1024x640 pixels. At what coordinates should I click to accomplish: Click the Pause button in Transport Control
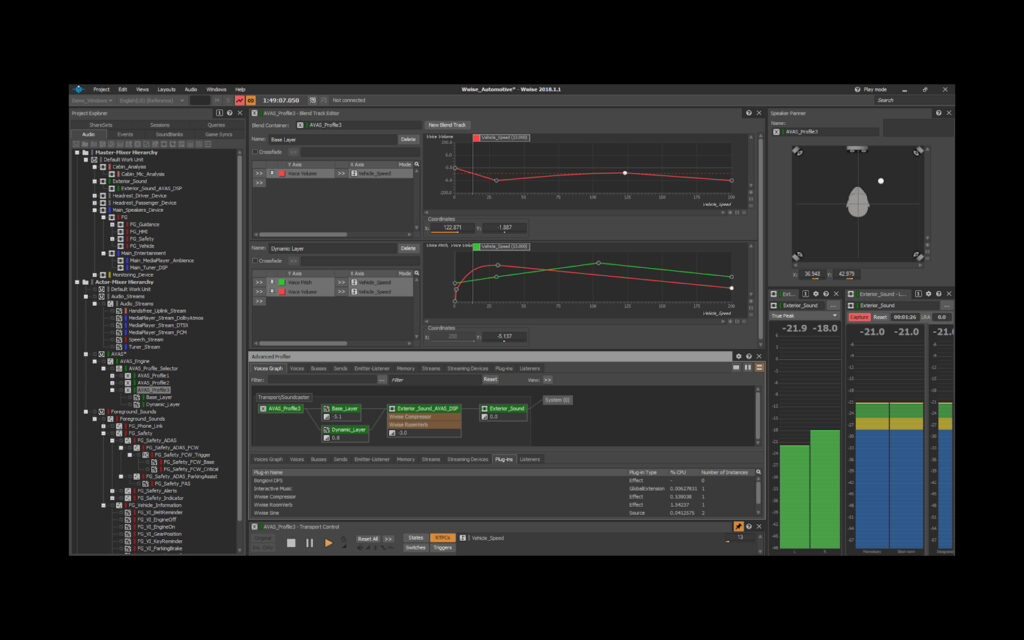coord(309,542)
